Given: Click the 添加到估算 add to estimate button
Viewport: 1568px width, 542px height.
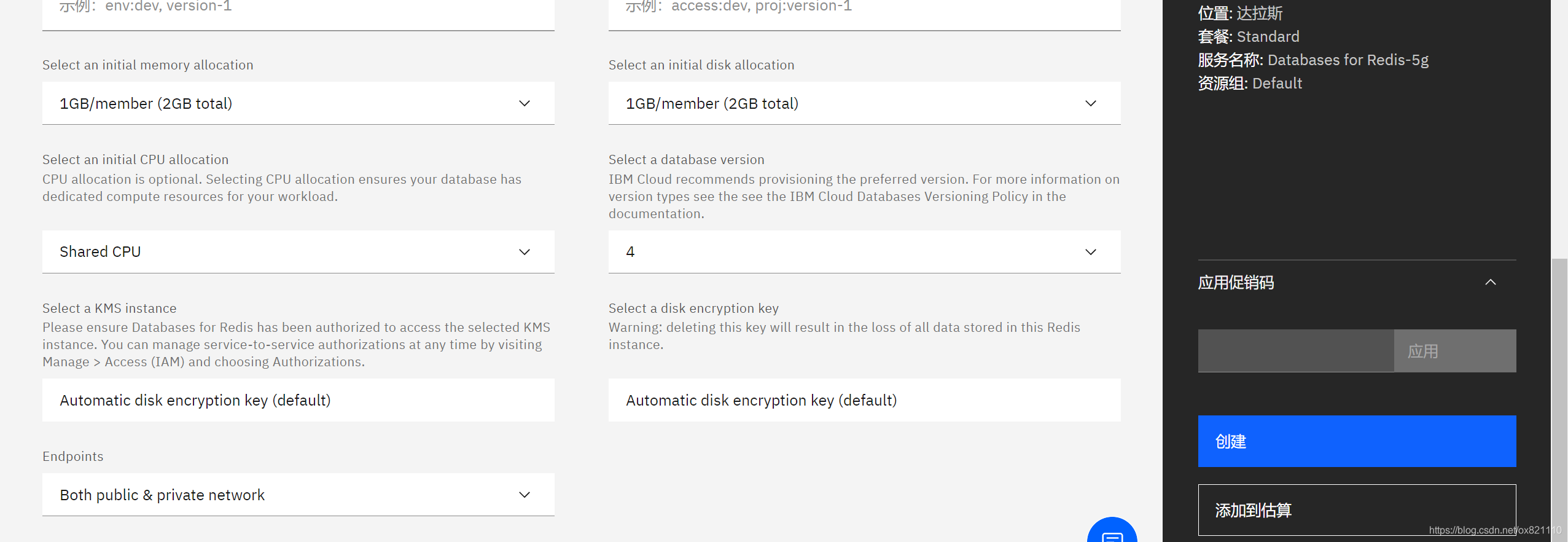Looking at the screenshot, I should (x=1357, y=509).
